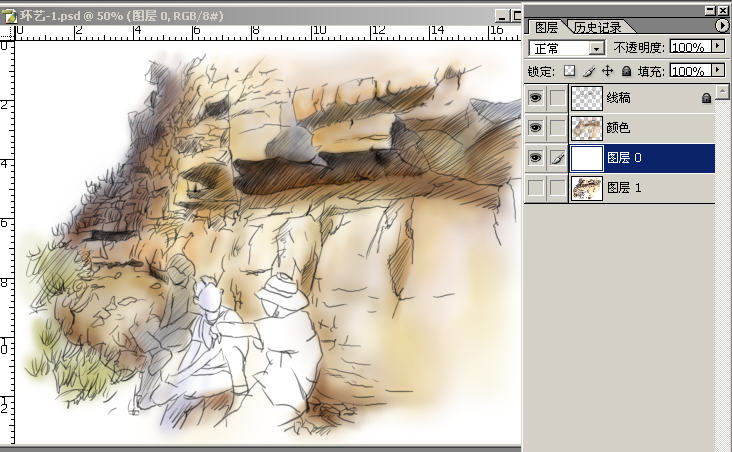Switch to 图层 tab

(x=546, y=27)
